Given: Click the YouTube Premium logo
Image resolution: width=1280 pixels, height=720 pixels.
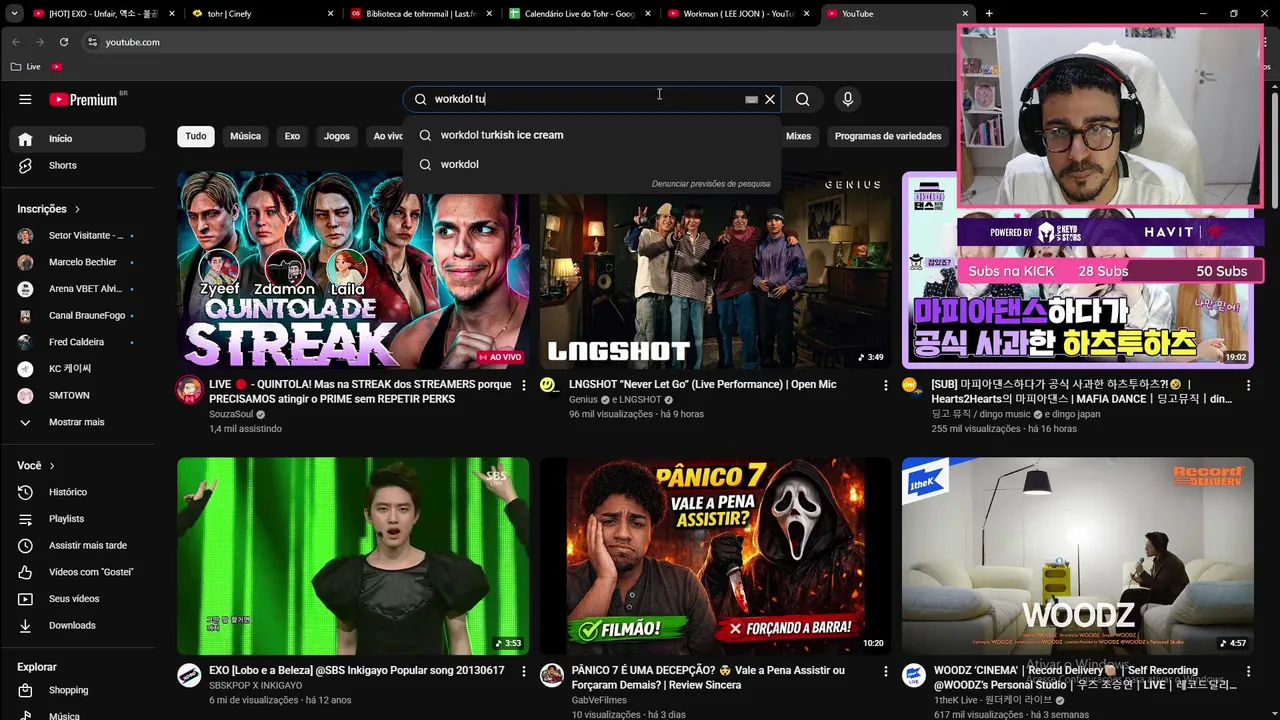Looking at the screenshot, I should pos(84,99).
